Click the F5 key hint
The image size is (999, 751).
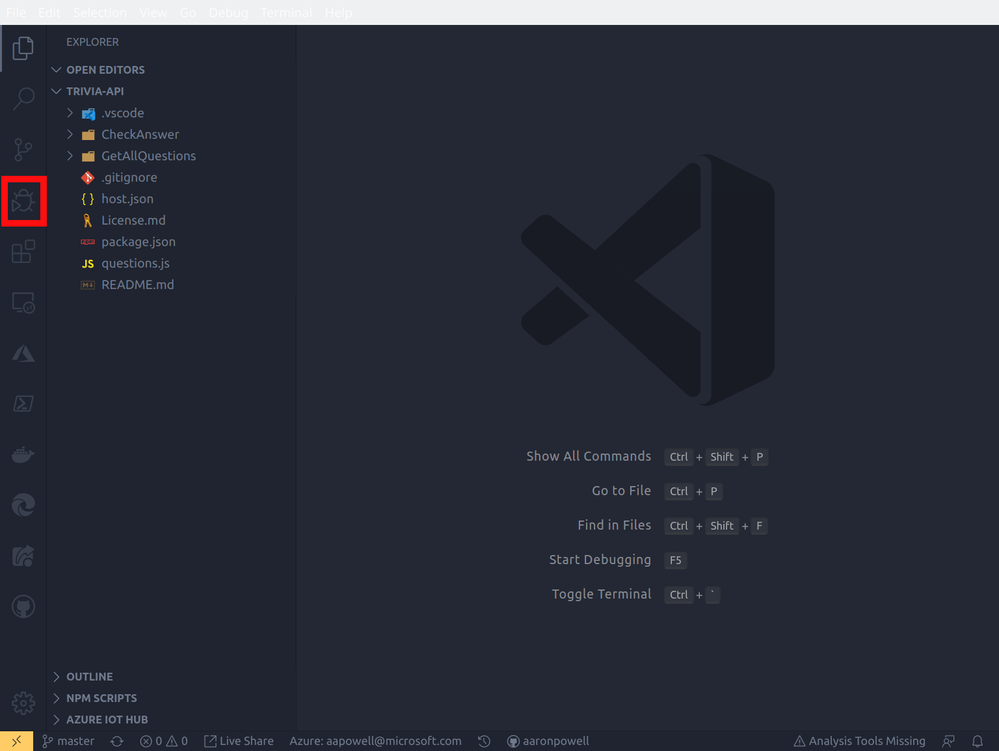[675, 560]
